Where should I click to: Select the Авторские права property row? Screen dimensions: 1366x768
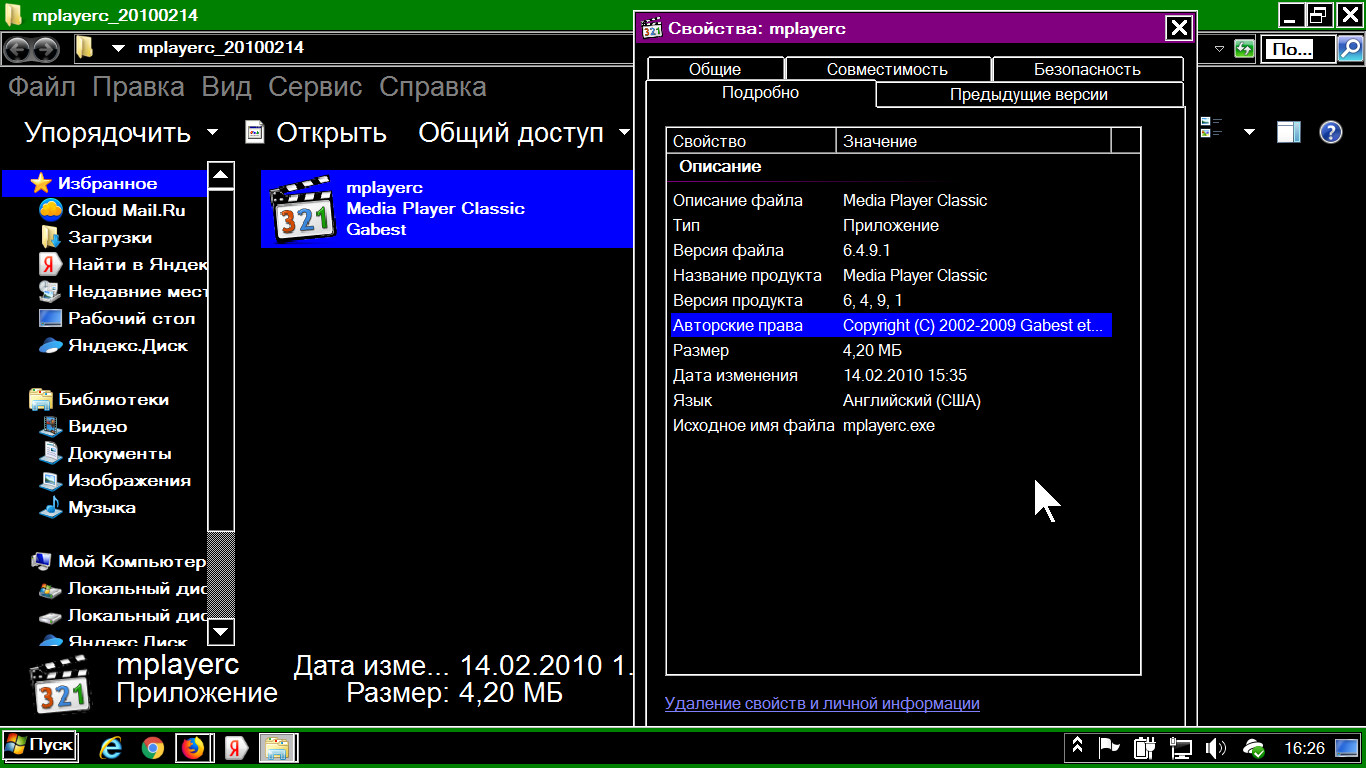[890, 325]
